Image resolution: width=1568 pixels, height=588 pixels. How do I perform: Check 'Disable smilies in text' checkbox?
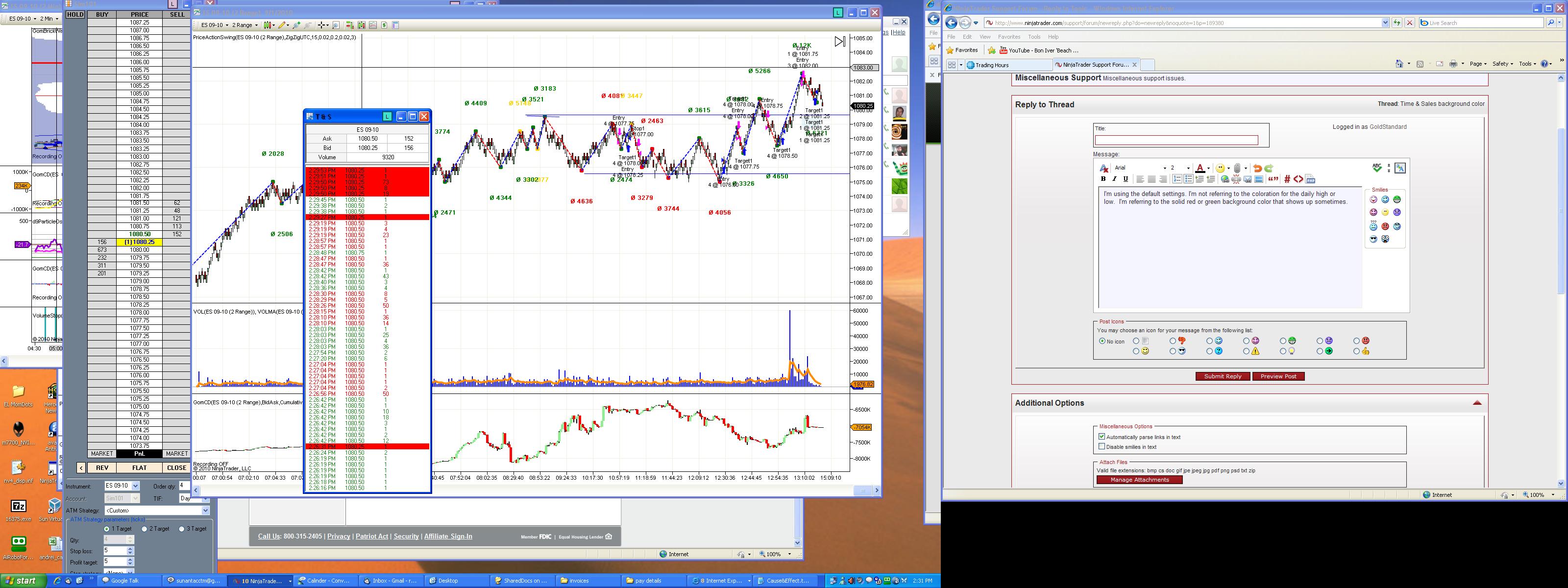point(1102,447)
